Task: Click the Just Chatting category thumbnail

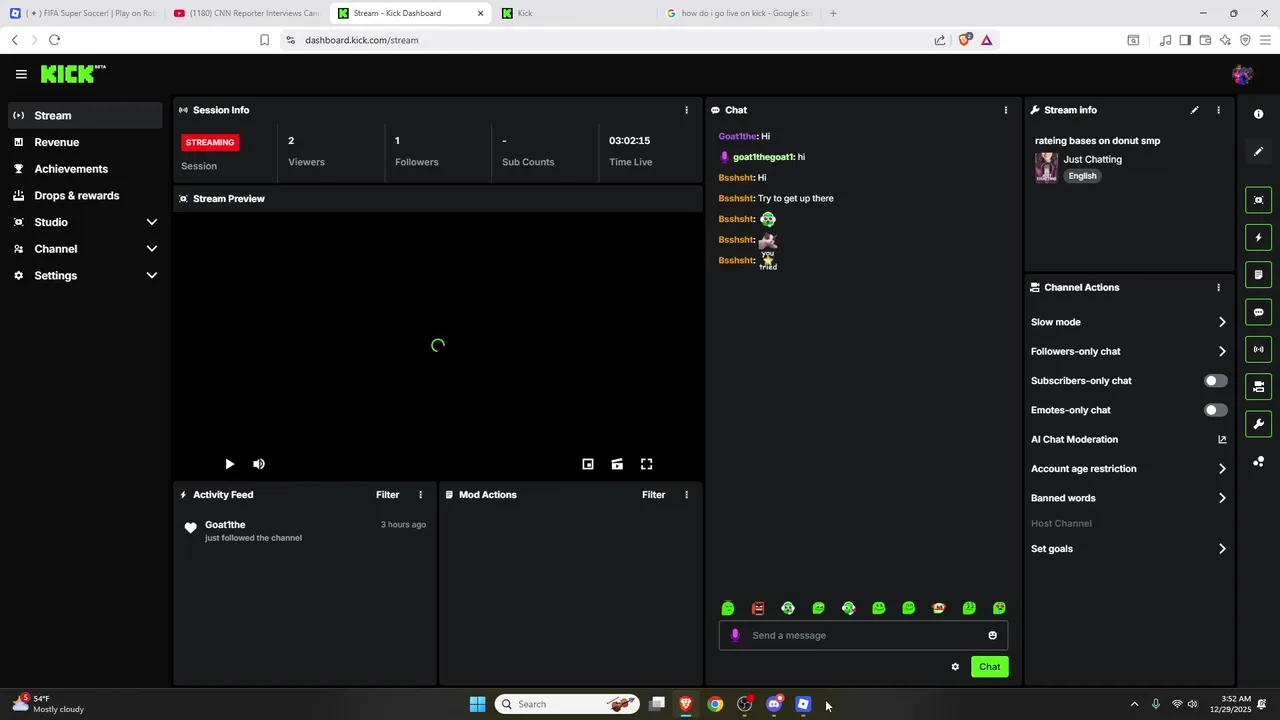Action: tap(1046, 167)
